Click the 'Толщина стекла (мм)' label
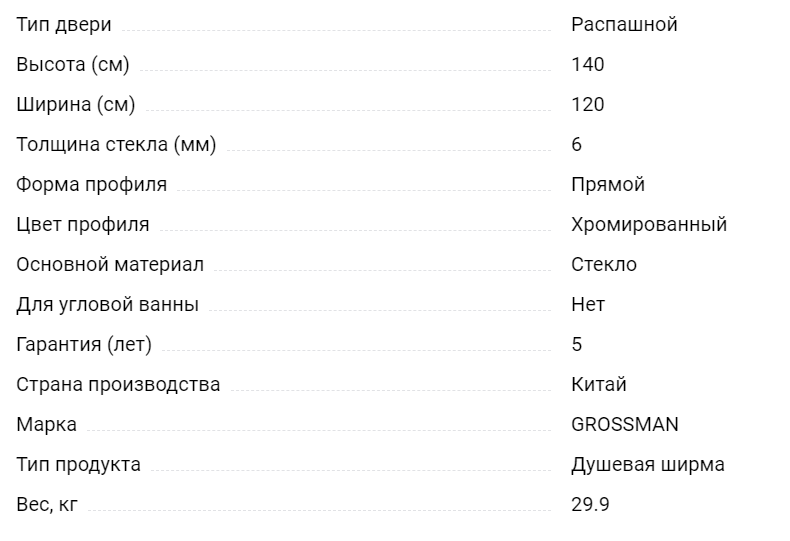This screenshot has height=541, width=790. point(116,145)
